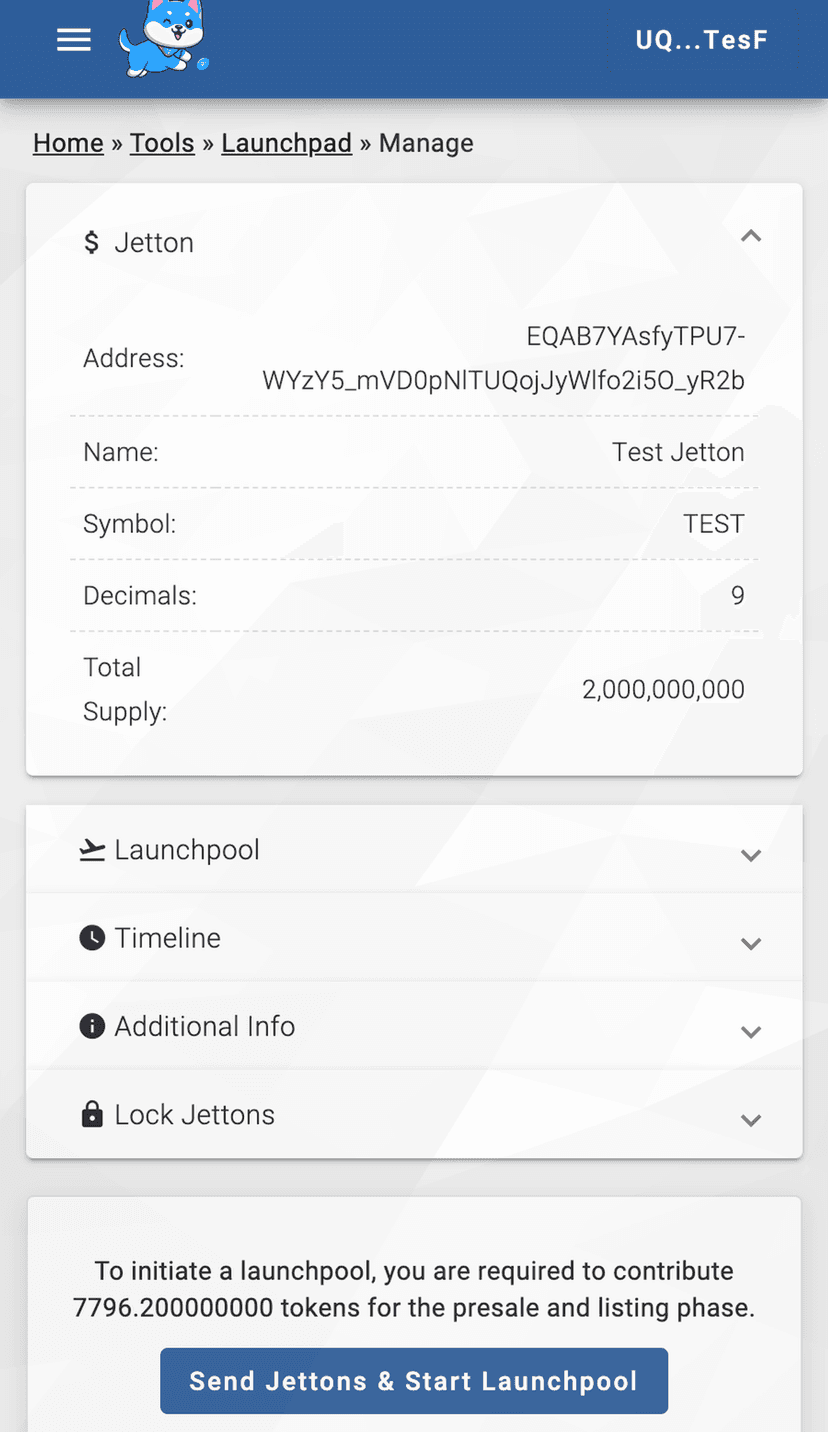
Task: Open the hamburger navigation menu
Action: pos(74,40)
